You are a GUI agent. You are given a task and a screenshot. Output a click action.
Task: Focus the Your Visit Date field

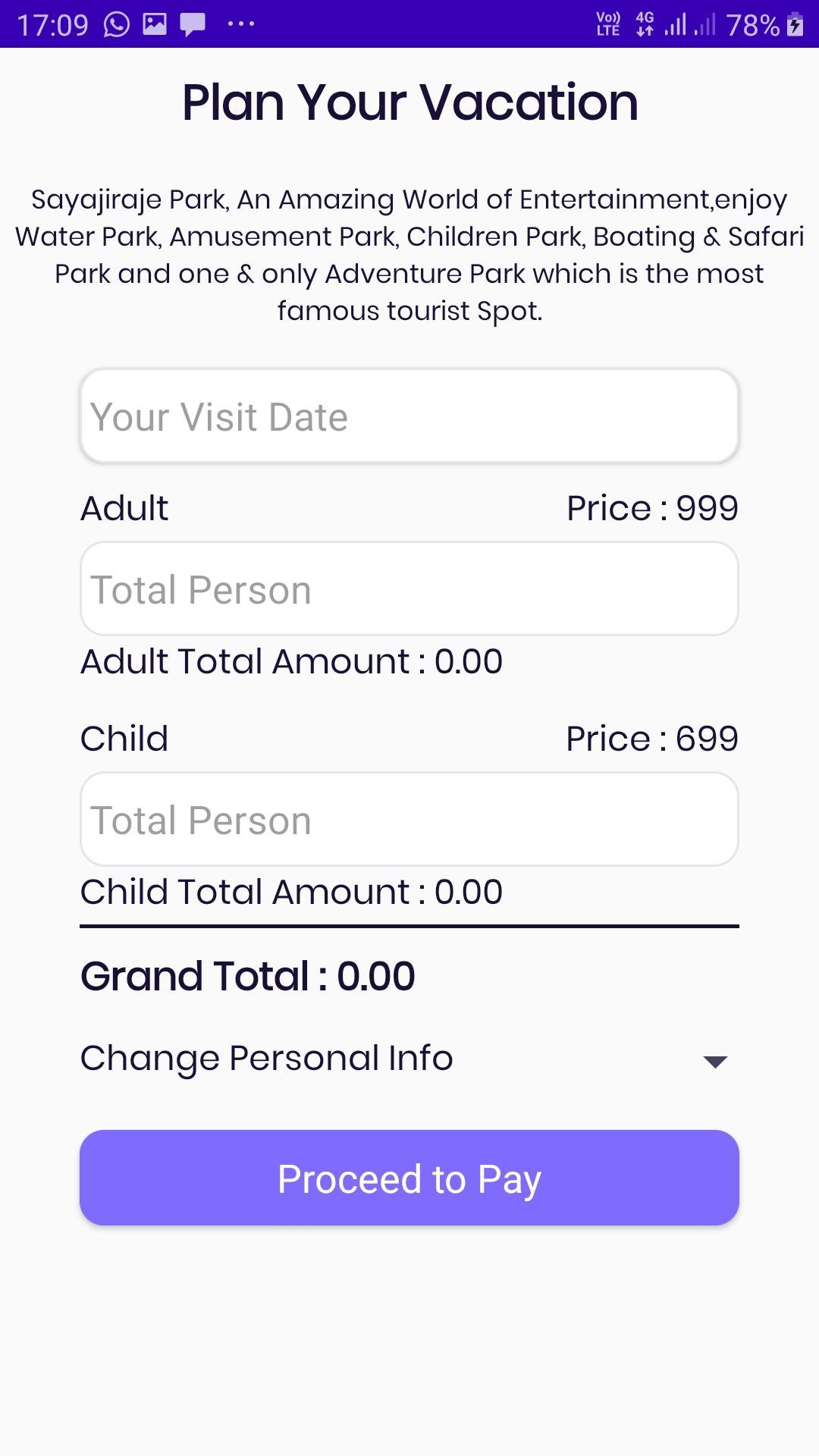coord(409,416)
